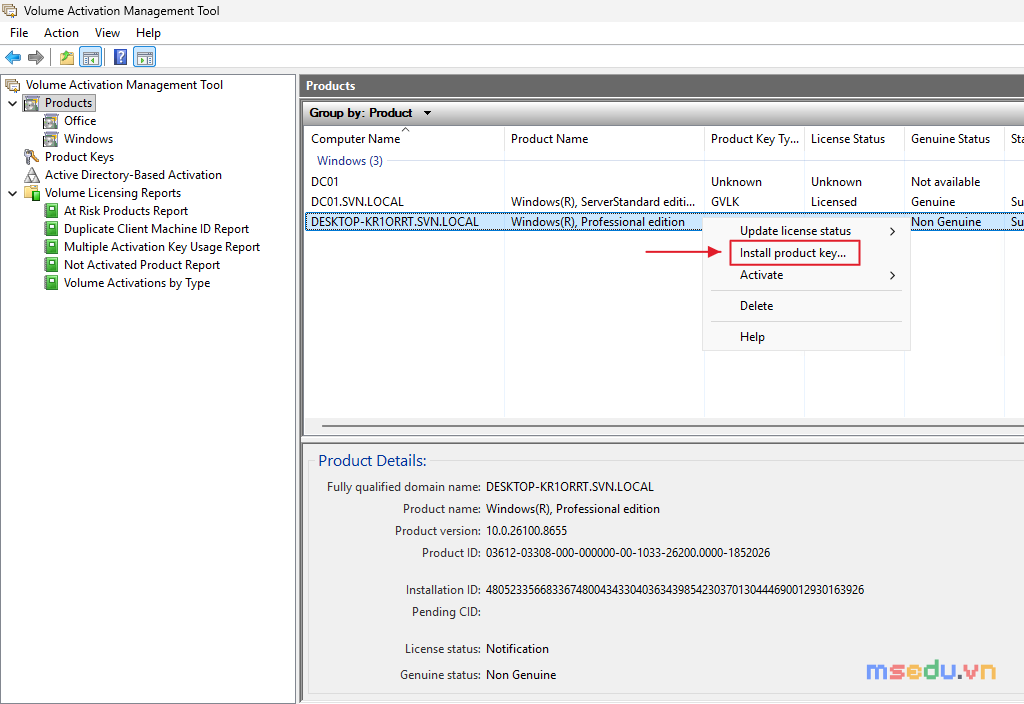Image resolution: width=1024 pixels, height=704 pixels.
Task: Open Help via the blue question mark icon
Action: (x=120, y=57)
